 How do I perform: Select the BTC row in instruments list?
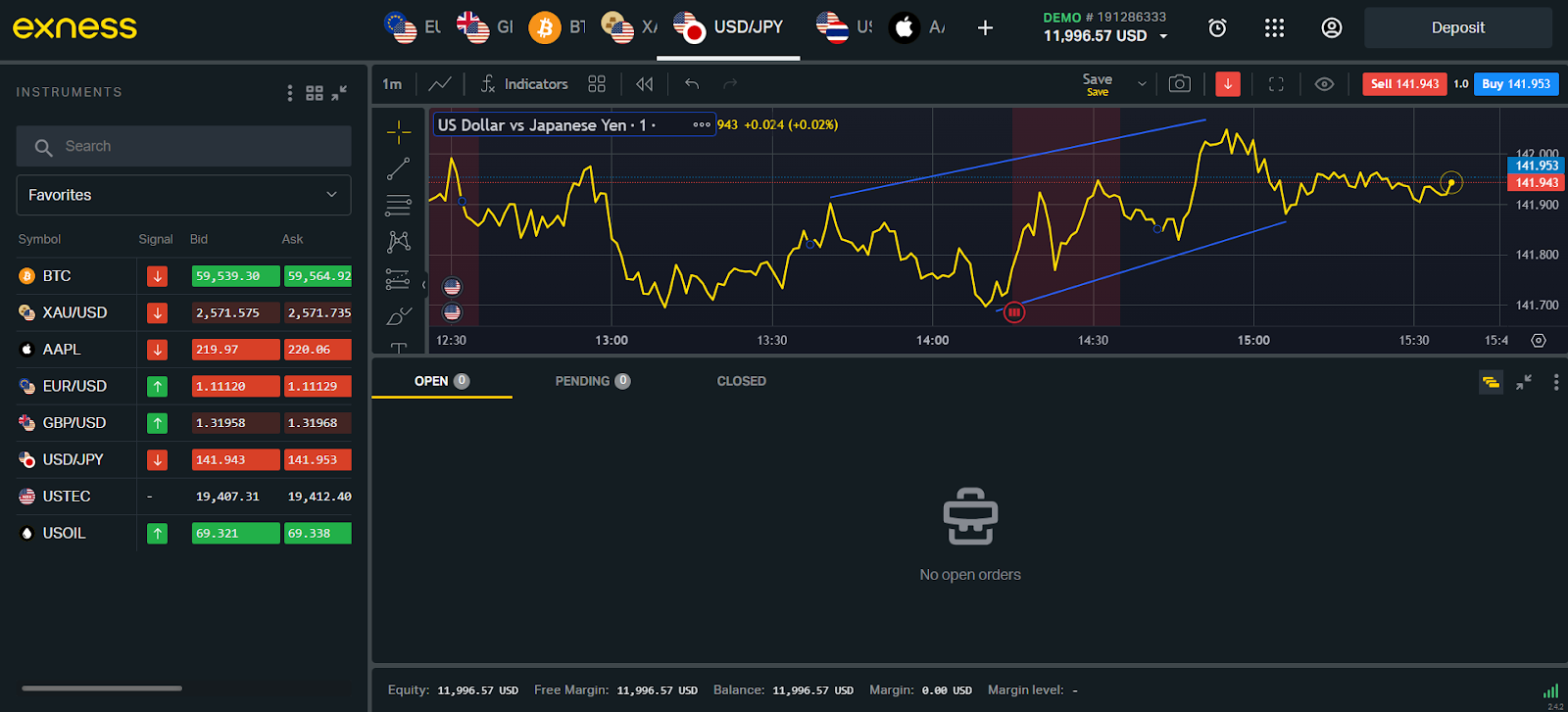(x=183, y=276)
